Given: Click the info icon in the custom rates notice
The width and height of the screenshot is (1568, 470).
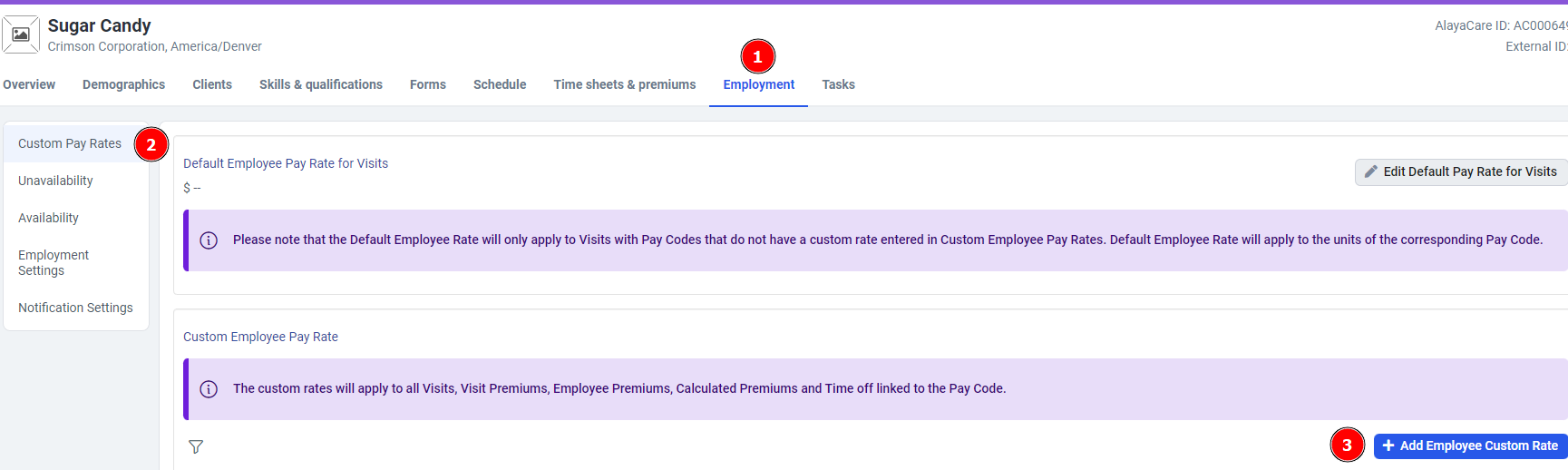Looking at the screenshot, I should coord(209,389).
